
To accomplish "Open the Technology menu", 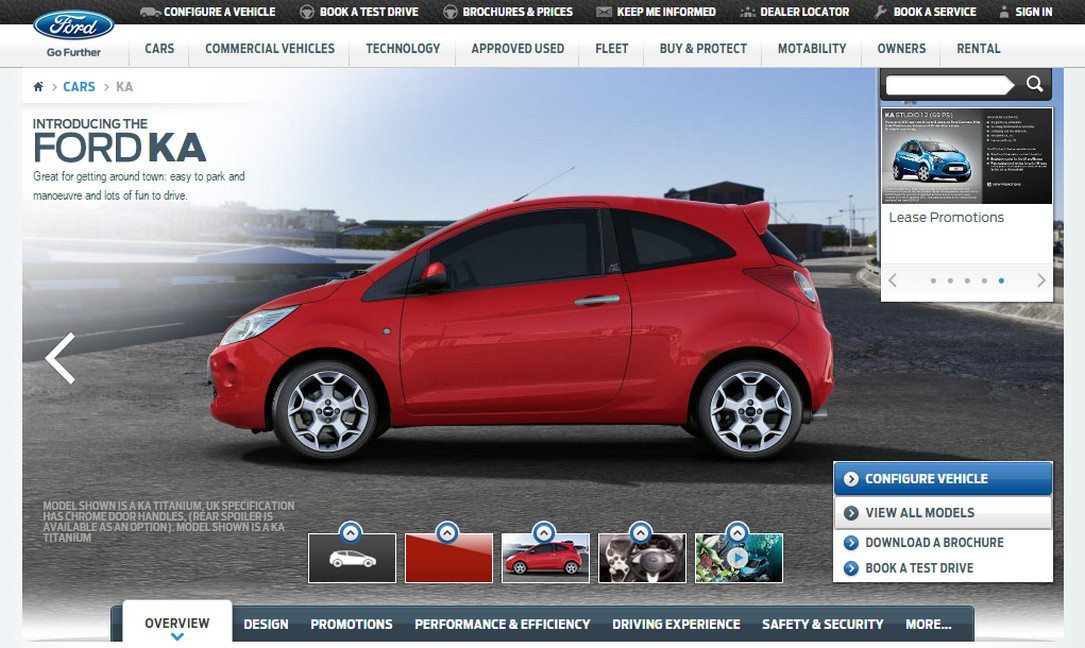I will pos(403,48).
